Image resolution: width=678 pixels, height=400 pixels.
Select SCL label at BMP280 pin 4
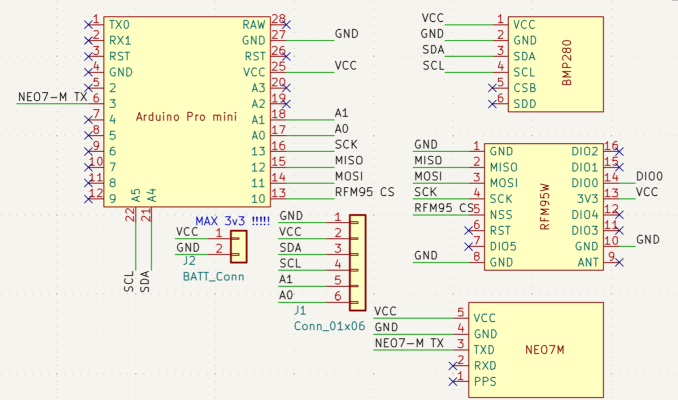click(434, 66)
